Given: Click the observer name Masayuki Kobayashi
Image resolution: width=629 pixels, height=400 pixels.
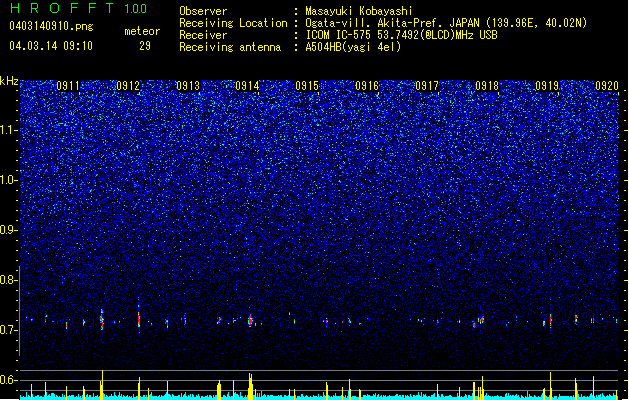Looking at the screenshot, I should pos(359,11).
